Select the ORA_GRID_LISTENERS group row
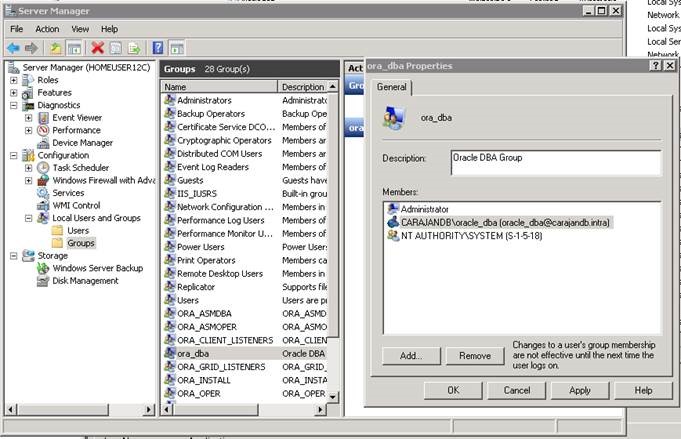Image resolution: width=681 pixels, height=439 pixels. coord(245,367)
